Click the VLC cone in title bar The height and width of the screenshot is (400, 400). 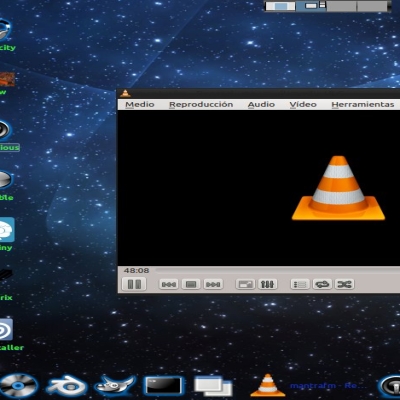[x=125, y=93]
